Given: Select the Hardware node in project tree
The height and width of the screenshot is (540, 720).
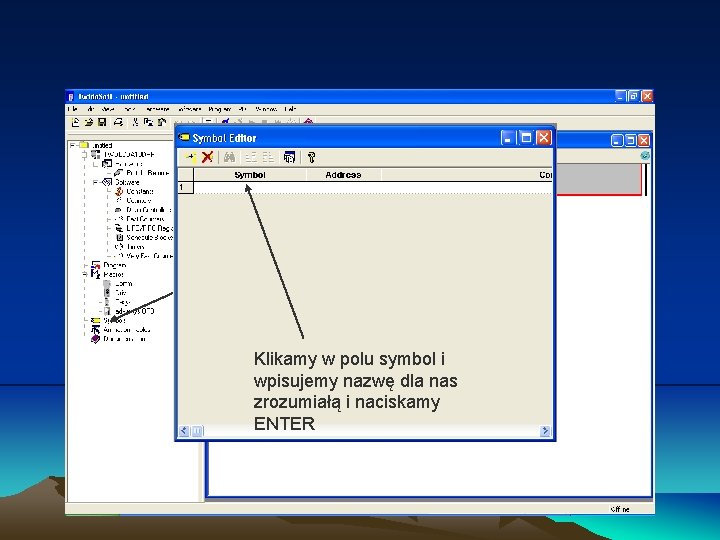Looking at the screenshot, I should pos(129,164).
